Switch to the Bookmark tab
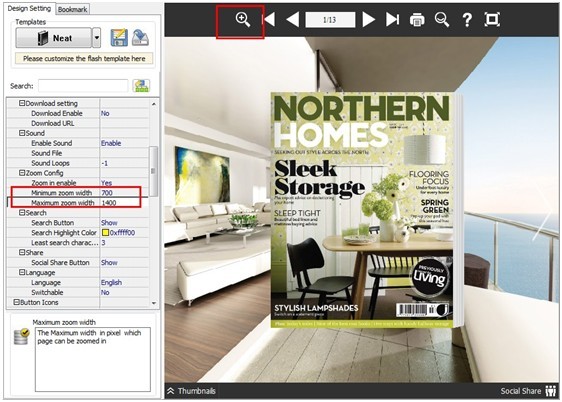 [72, 9]
